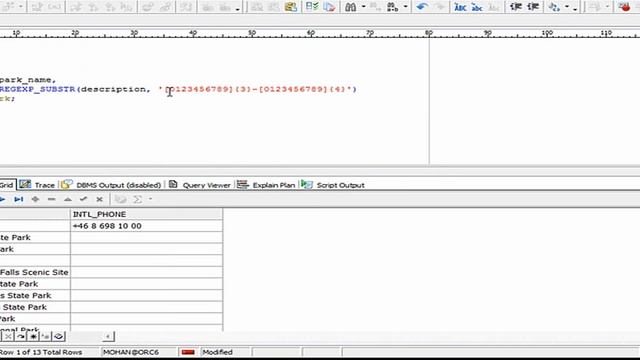Screen dimensions: 640x360
Task: Click the INTL_PHONE column header
Action: pos(147,214)
